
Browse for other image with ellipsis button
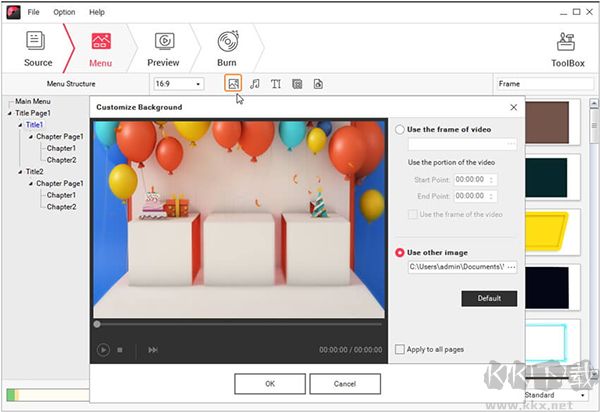[x=511, y=267]
